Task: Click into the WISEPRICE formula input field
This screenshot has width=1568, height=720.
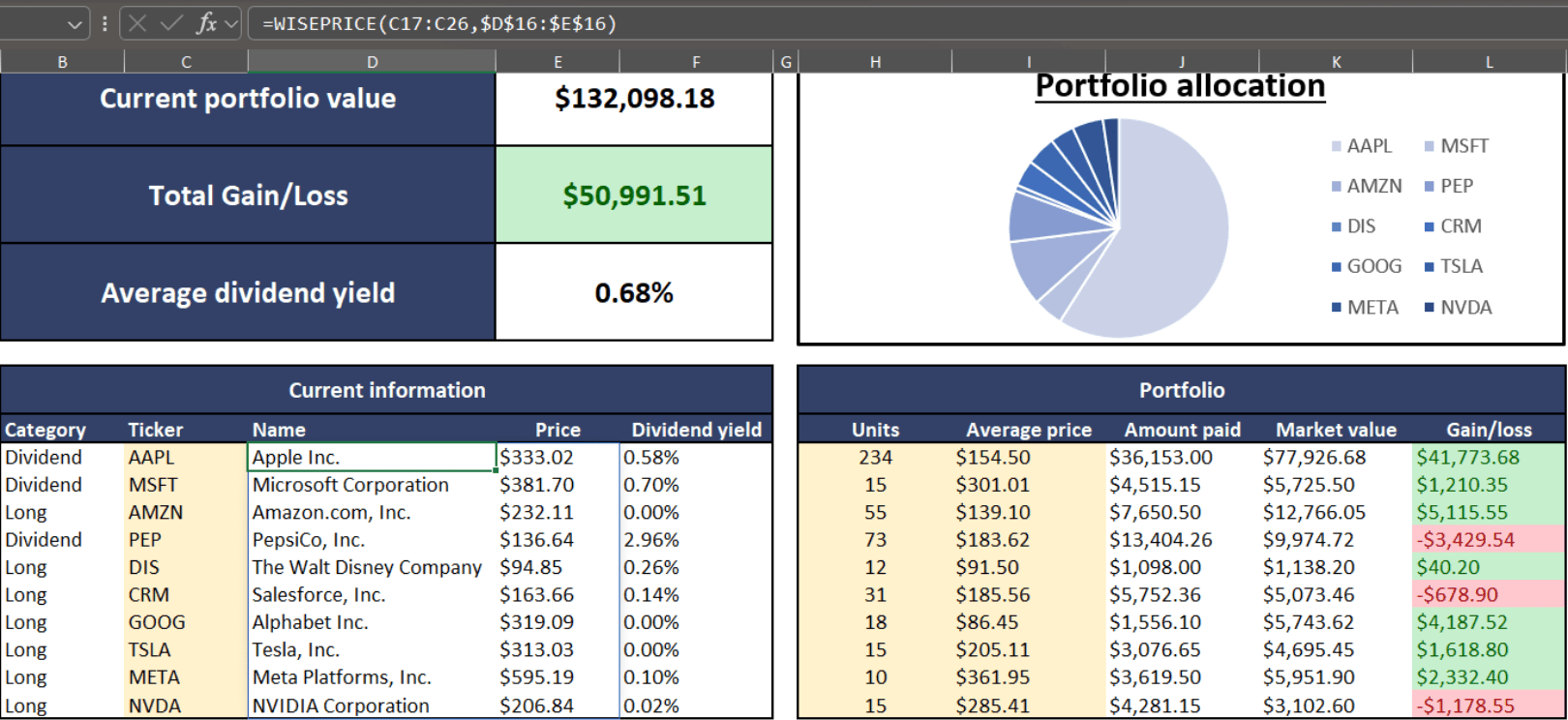Action: 906,23
